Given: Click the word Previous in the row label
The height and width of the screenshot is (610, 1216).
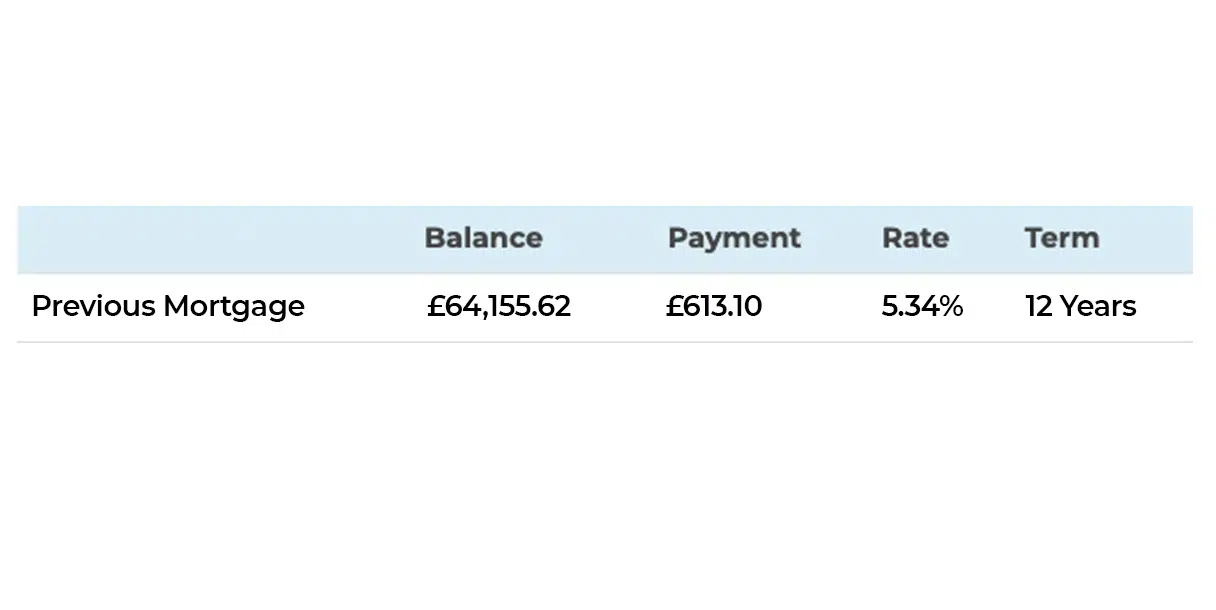Looking at the screenshot, I should point(93,306).
